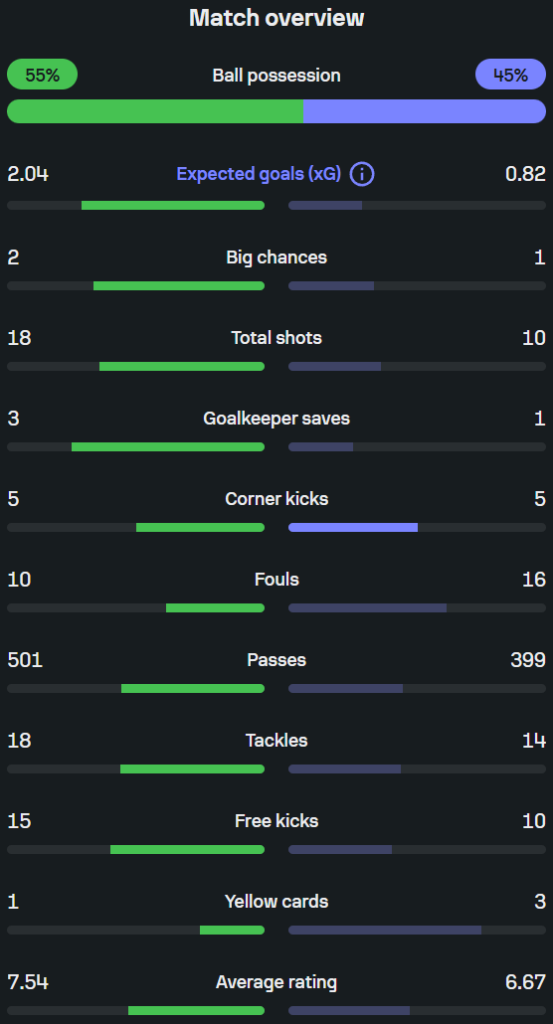Click the green Expected goals bar
The image size is (553, 1024).
click(173, 205)
